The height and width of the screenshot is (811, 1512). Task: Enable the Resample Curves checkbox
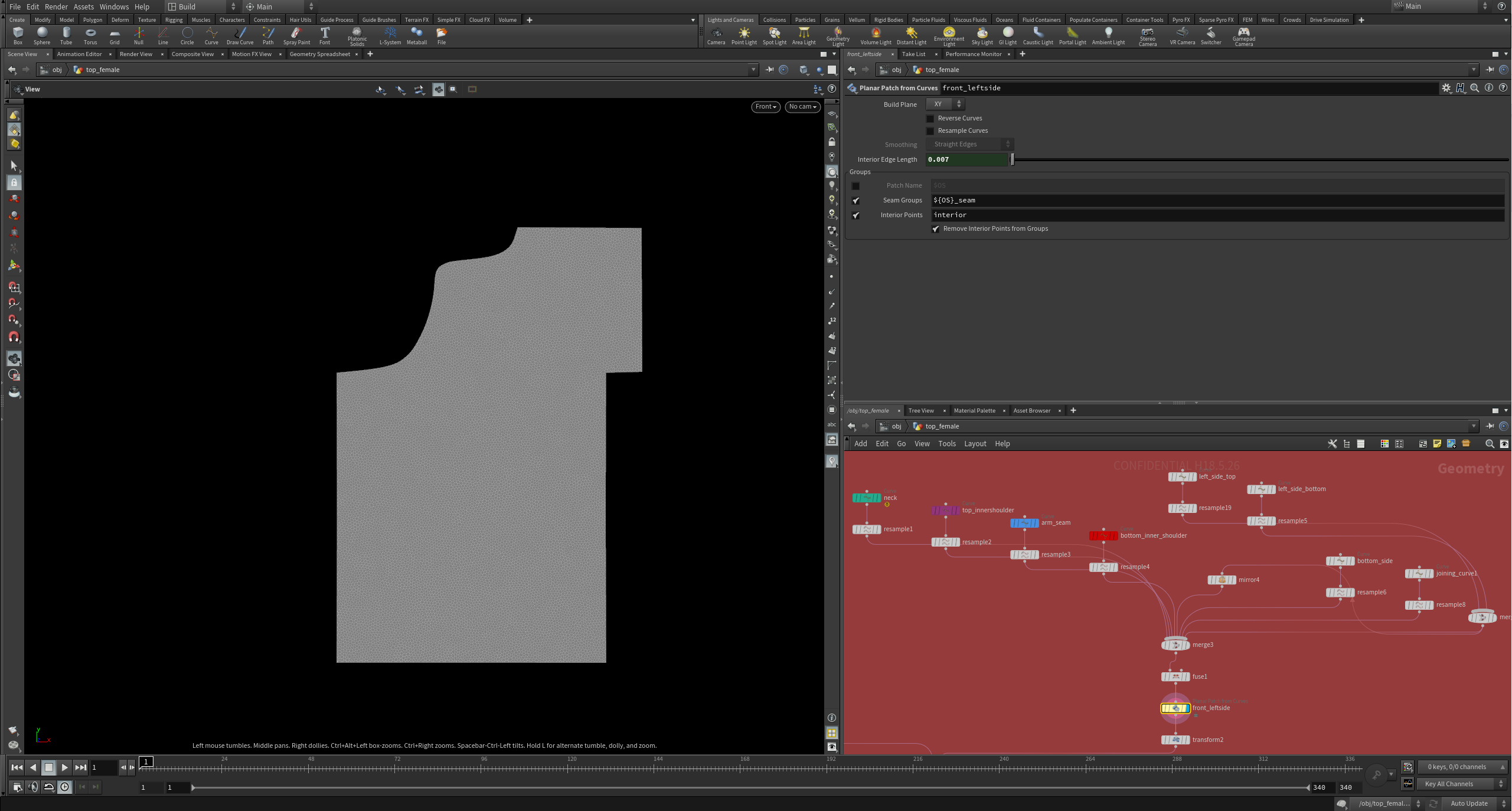click(930, 130)
